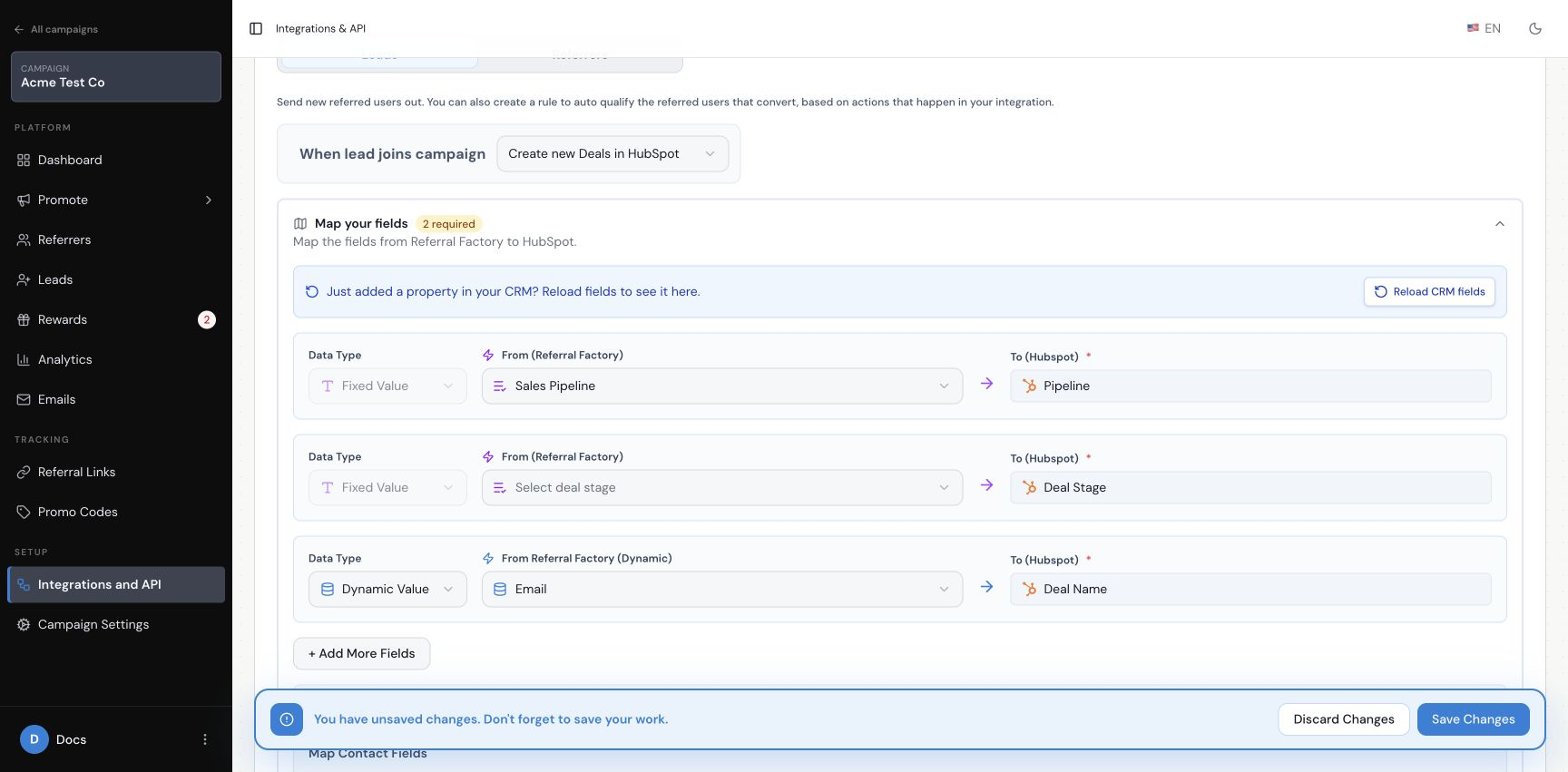Image resolution: width=1568 pixels, height=772 pixels.
Task: Click the Deal Stage HubSpot field
Action: pyautogui.click(x=1250, y=487)
